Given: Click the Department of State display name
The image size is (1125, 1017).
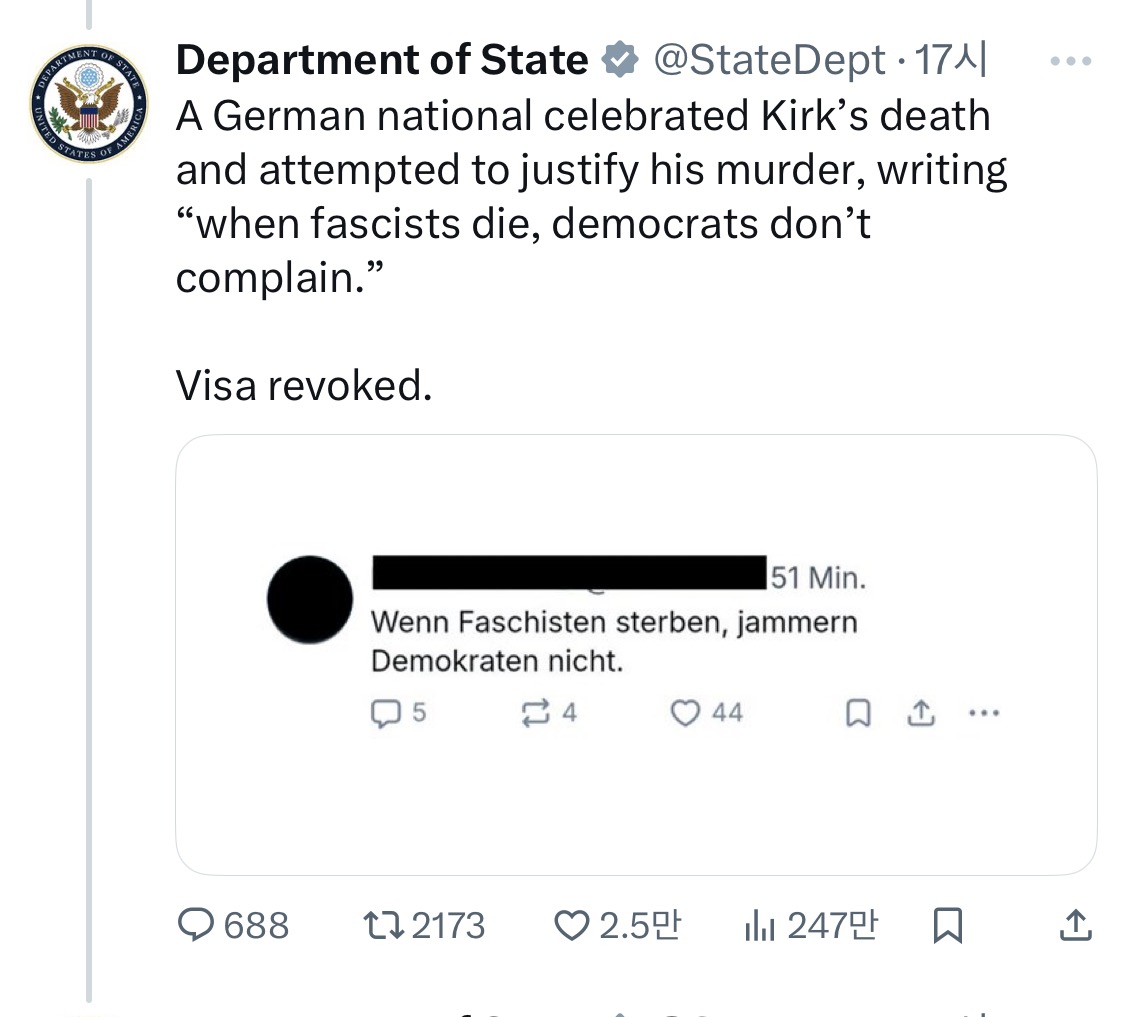Looking at the screenshot, I should 382,61.
